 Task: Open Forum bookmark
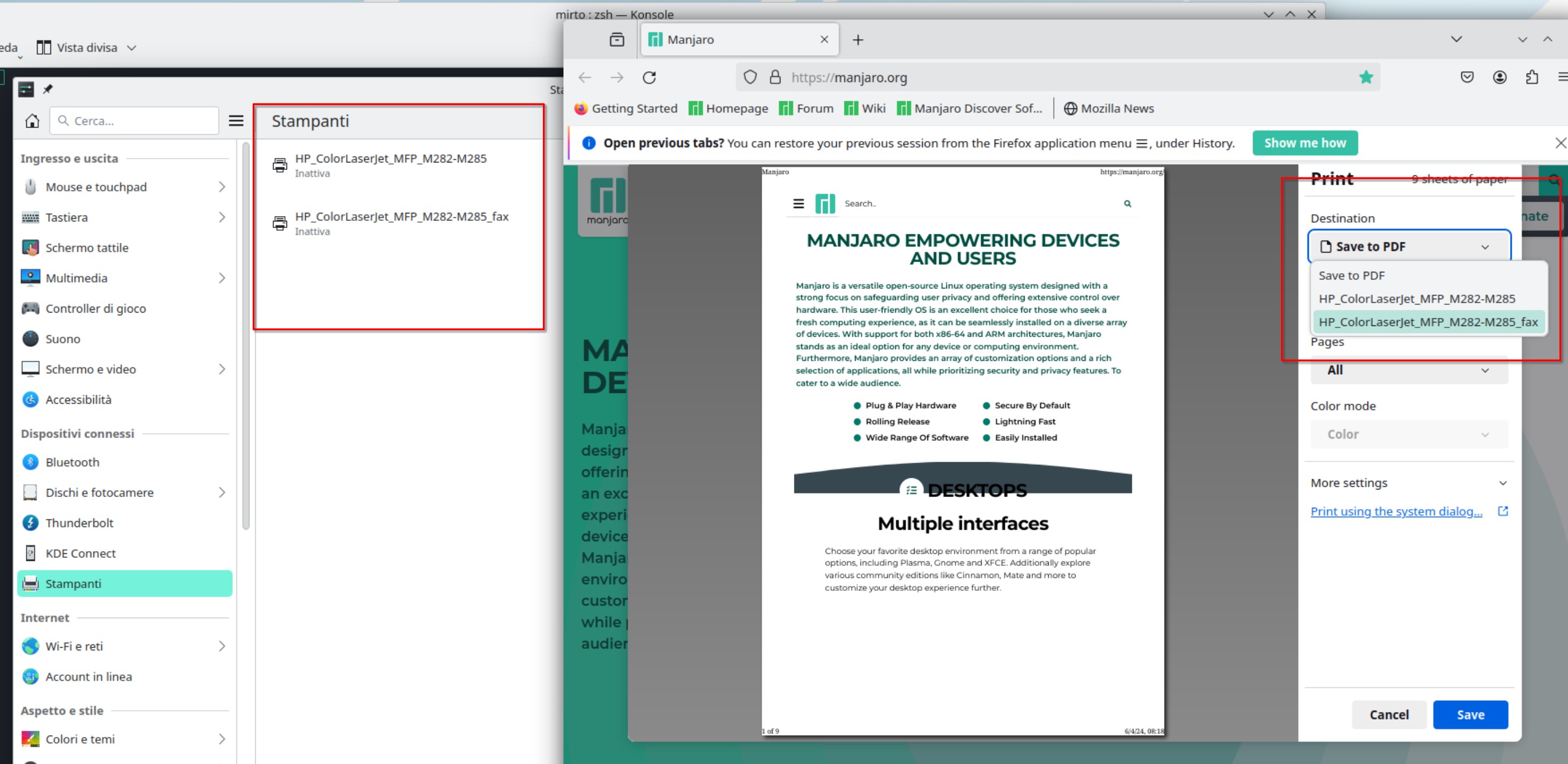[x=806, y=108]
